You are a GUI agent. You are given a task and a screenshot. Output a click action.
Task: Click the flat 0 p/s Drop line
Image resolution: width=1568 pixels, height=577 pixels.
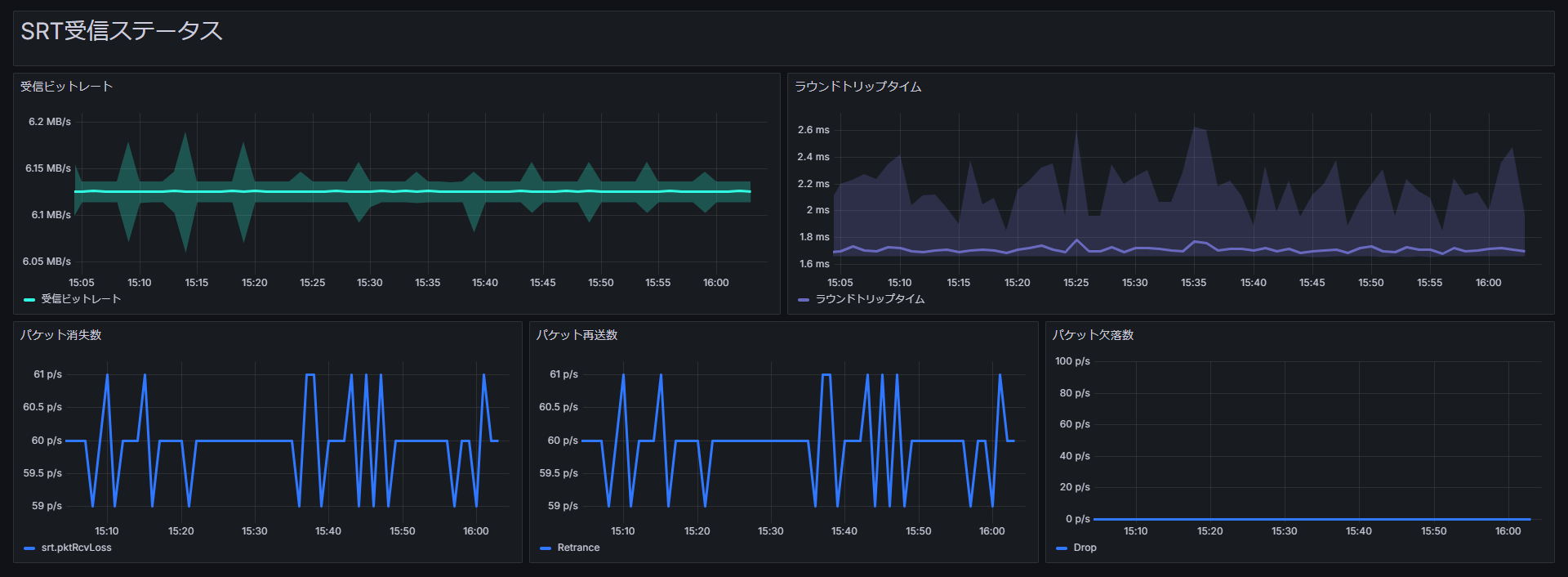[x=1311, y=519]
